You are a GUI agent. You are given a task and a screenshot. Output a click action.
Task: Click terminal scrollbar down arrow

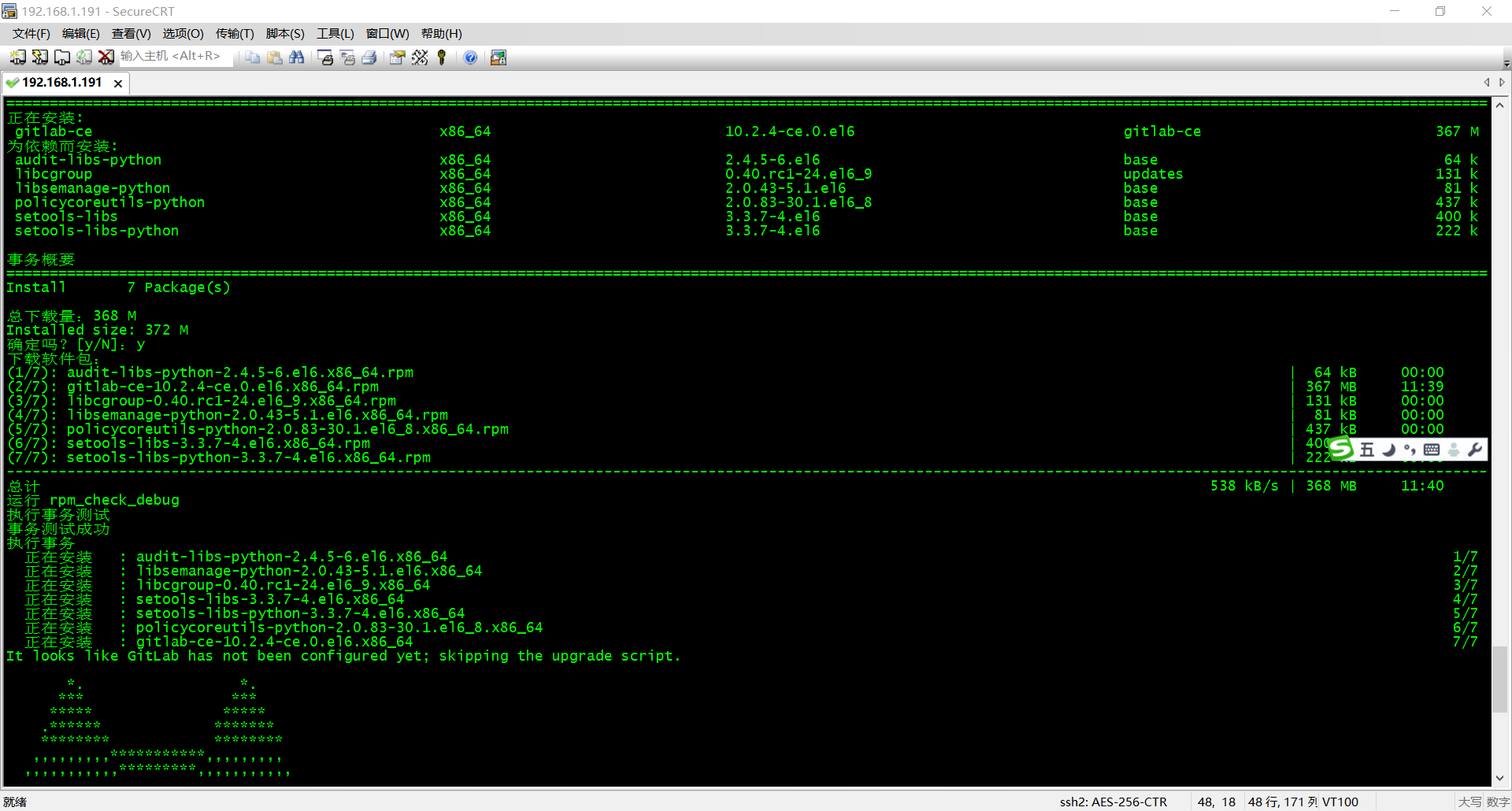(x=1499, y=778)
